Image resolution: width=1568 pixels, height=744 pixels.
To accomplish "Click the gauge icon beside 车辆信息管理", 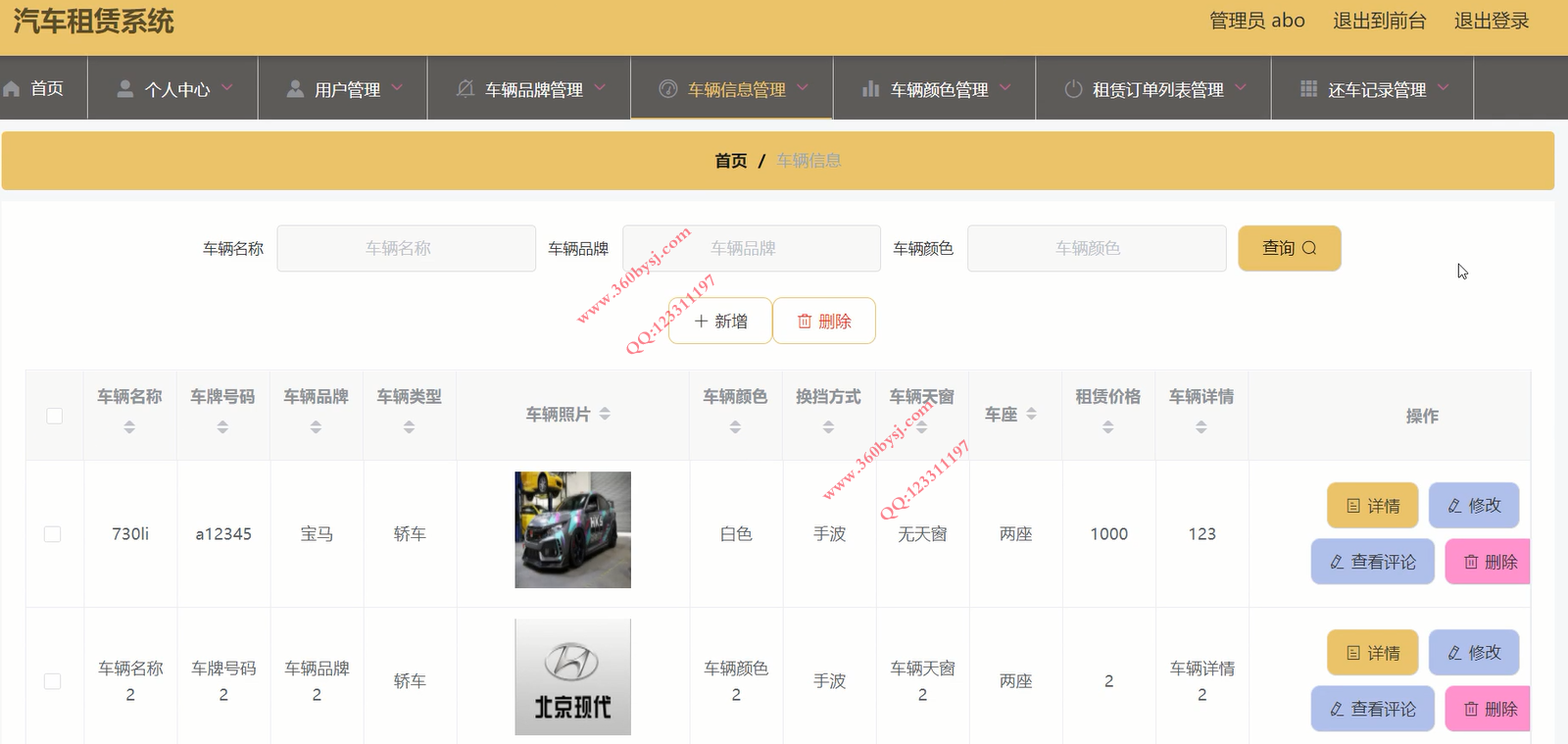I will (668, 89).
